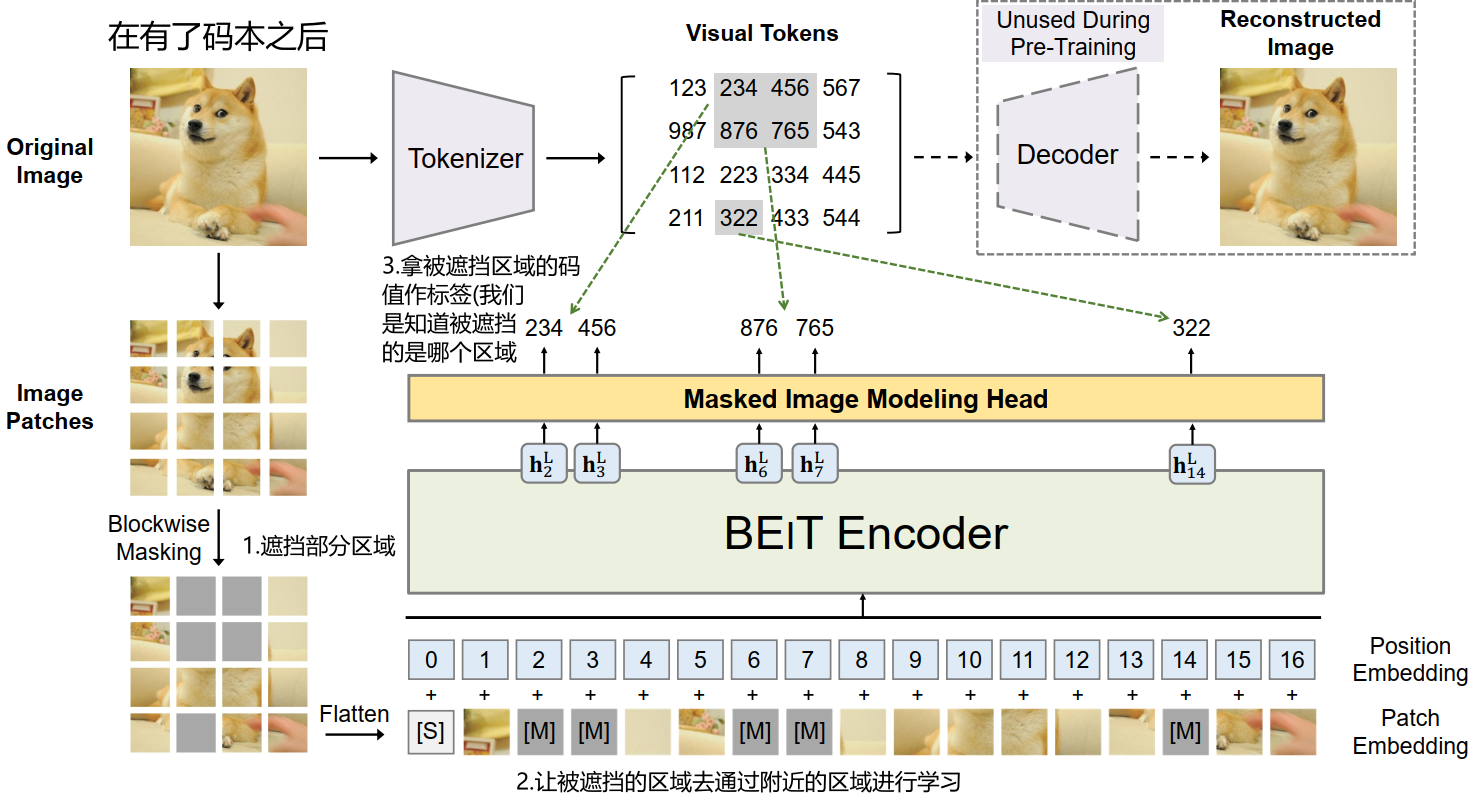Click the BEiT Encoder block
This screenshot has width=1476, height=806.
point(866,533)
